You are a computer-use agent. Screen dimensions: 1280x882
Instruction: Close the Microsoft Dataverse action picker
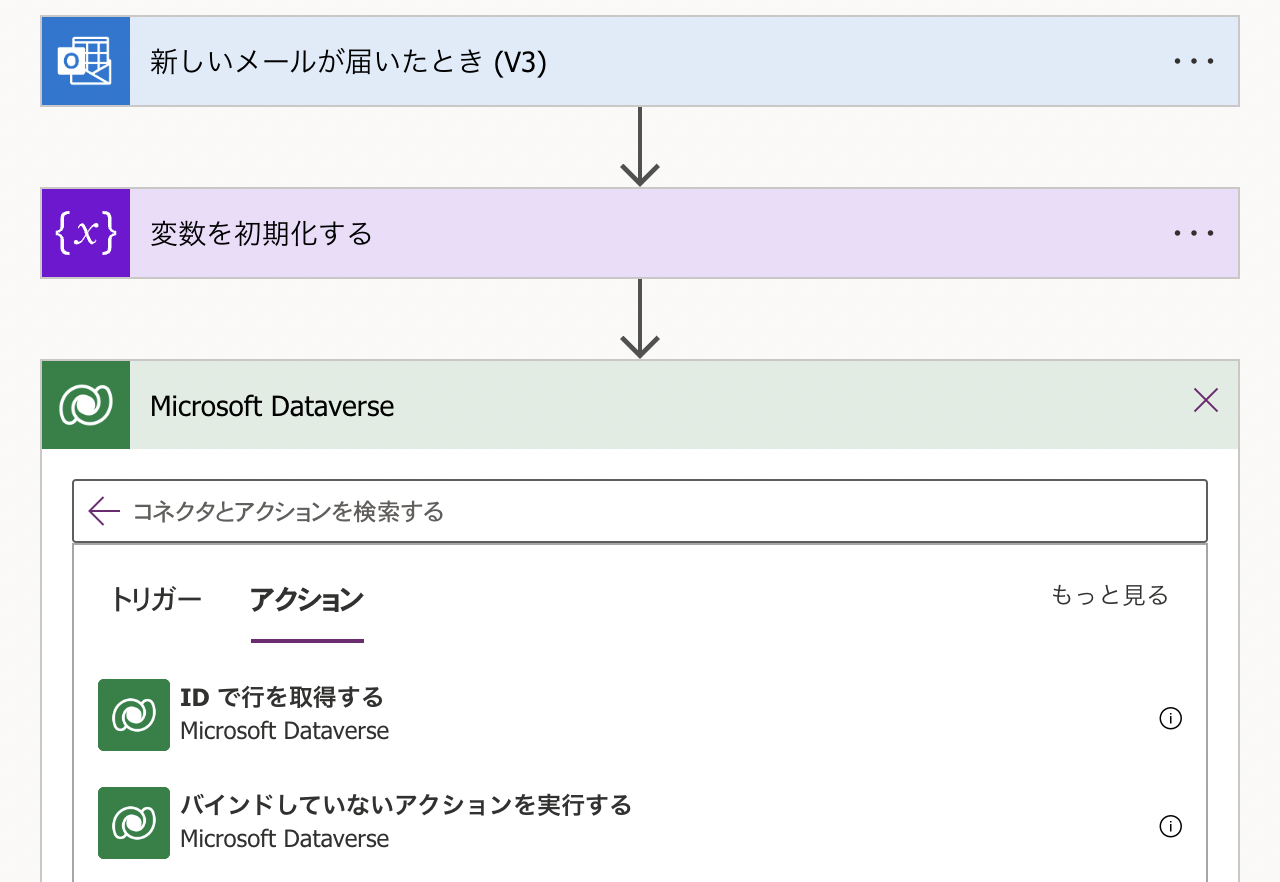coord(1206,401)
